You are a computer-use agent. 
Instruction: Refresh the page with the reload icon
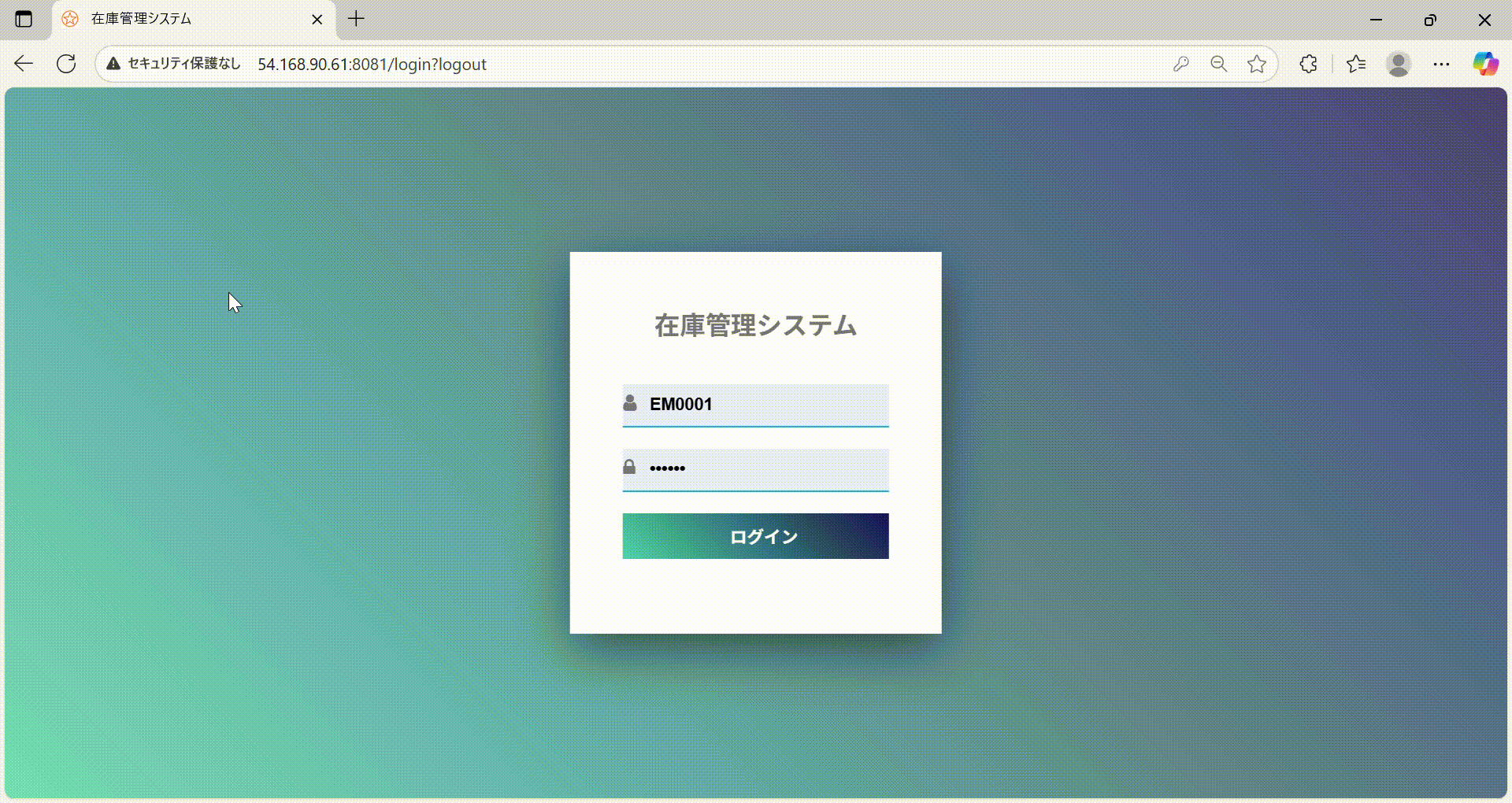tap(66, 64)
